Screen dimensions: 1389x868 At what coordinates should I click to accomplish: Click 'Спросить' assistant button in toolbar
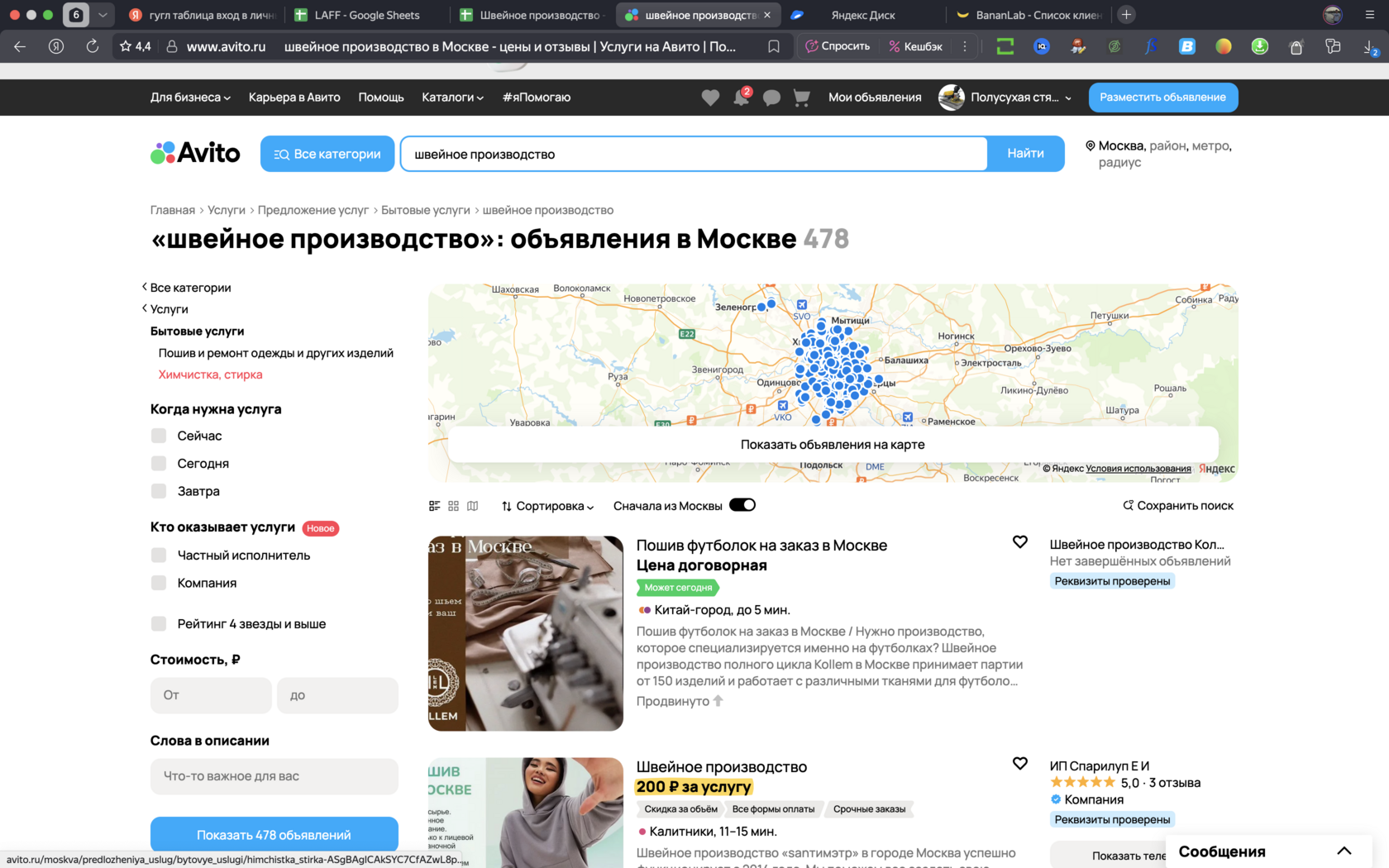[838, 46]
